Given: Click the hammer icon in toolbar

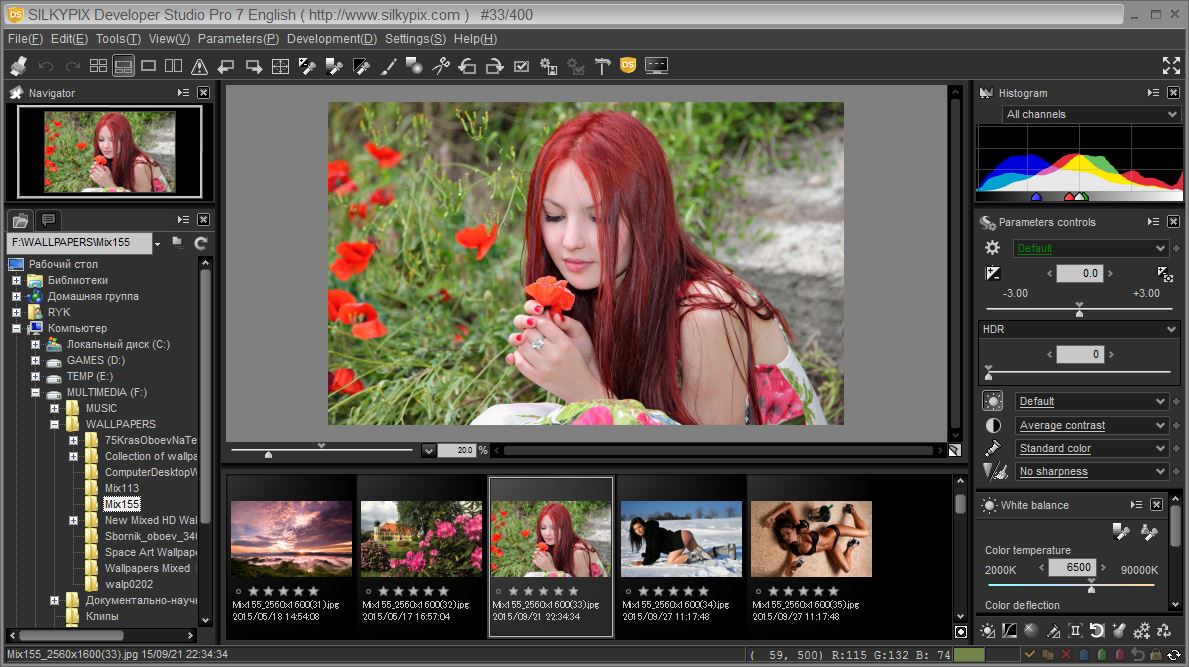Looking at the screenshot, I should coord(602,66).
